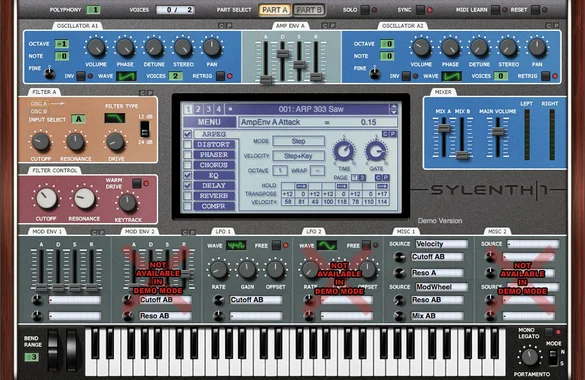Select PART B tab

309,10
